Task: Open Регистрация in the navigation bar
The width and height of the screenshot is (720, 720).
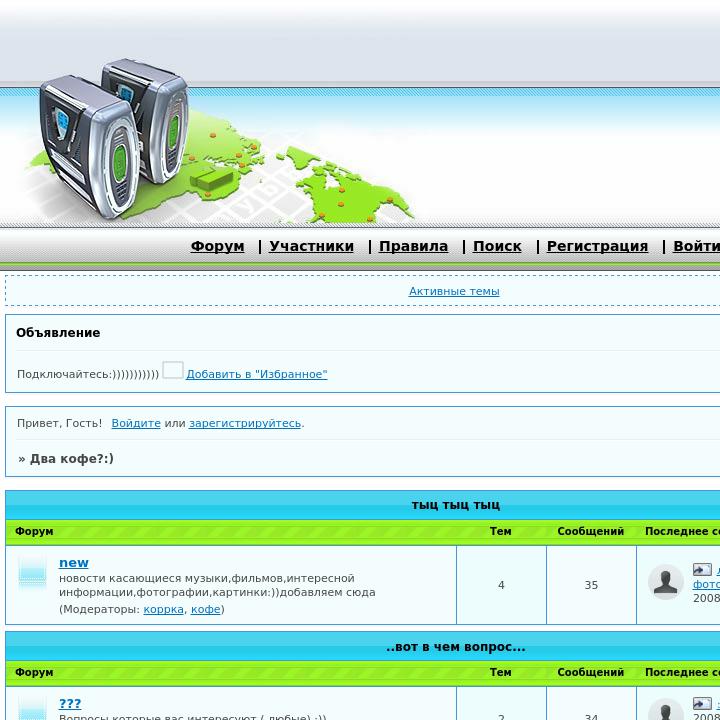Action: tap(597, 246)
